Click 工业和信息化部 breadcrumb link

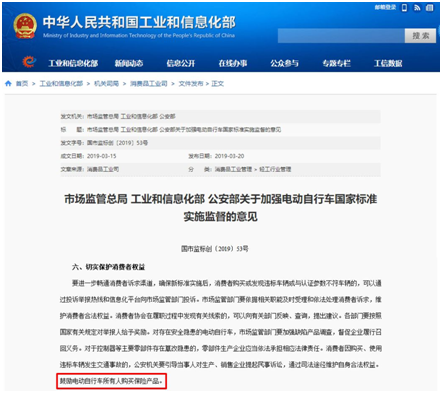(61, 83)
